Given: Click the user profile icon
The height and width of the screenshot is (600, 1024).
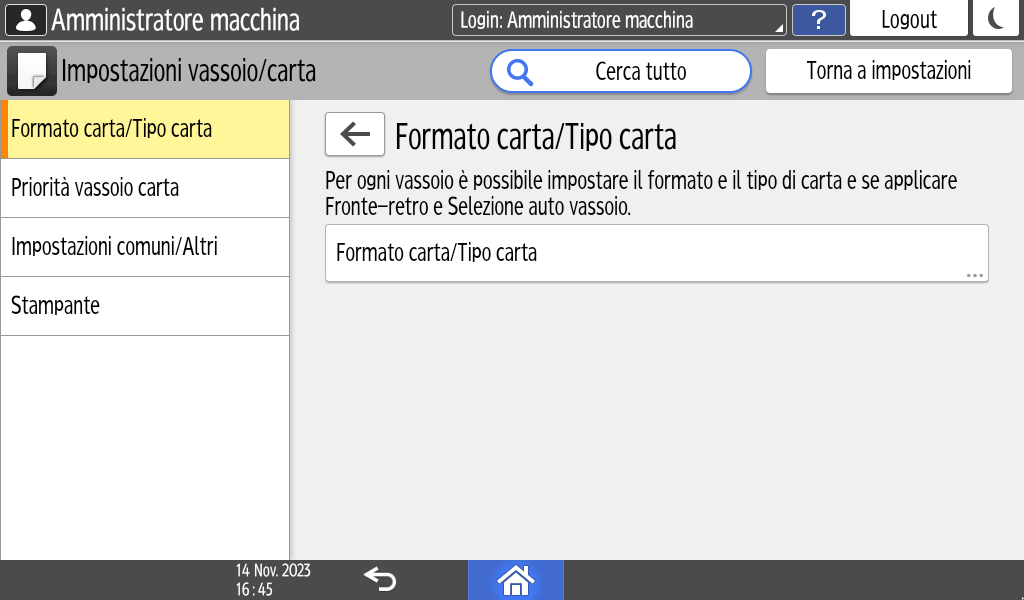Looking at the screenshot, I should pos(27,20).
